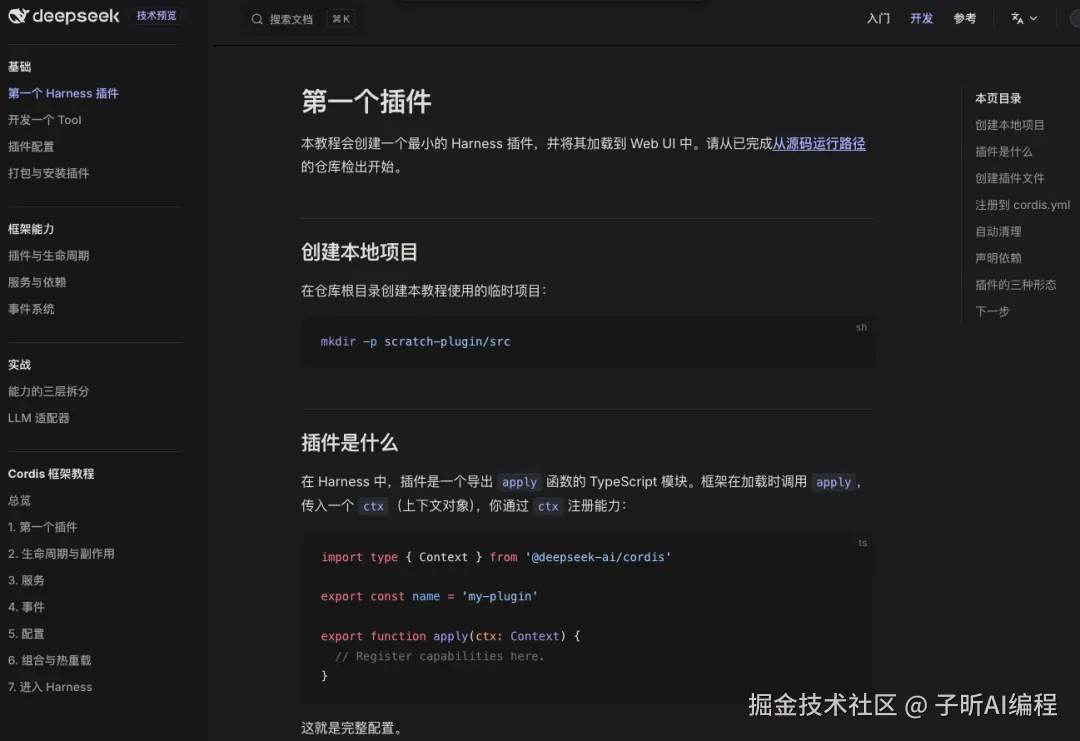The height and width of the screenshot is (741, 1080).
Task: Click the Register capabilities here comment
Action: (439, 656)
